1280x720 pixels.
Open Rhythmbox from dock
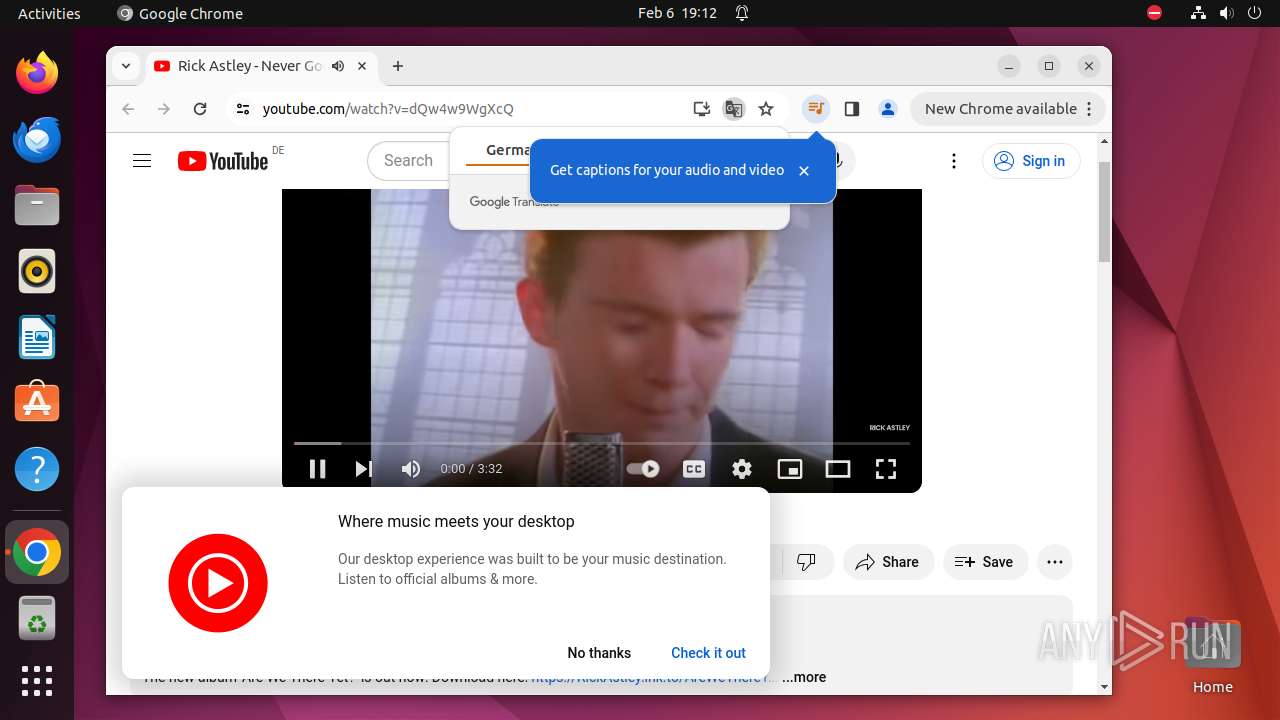pyautogui.click(x=37, y=271)
